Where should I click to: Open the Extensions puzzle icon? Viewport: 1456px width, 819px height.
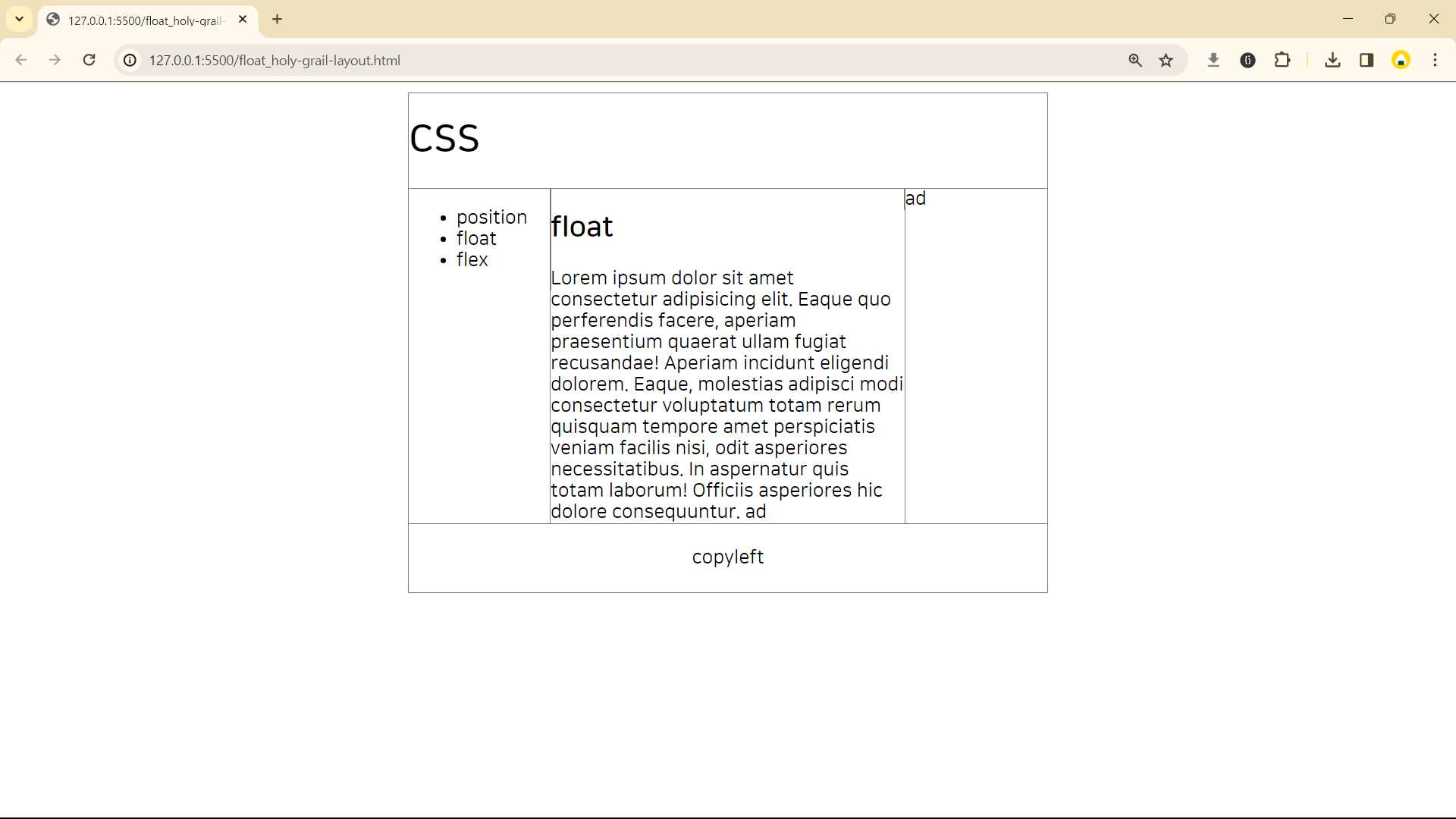pyautogui.click(x=1282, y=60)
